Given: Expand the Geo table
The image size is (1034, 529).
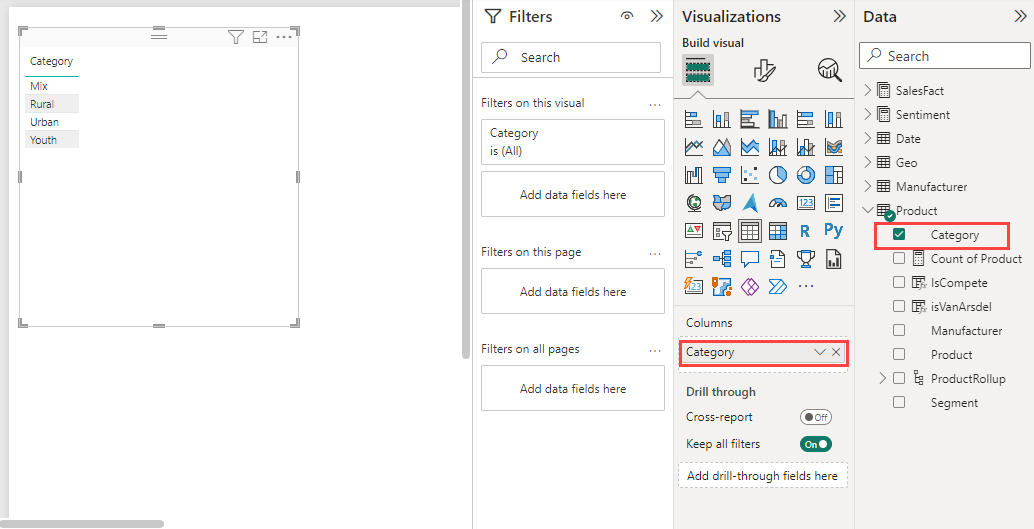Looking at the screenshot, I should coord(867,162).
